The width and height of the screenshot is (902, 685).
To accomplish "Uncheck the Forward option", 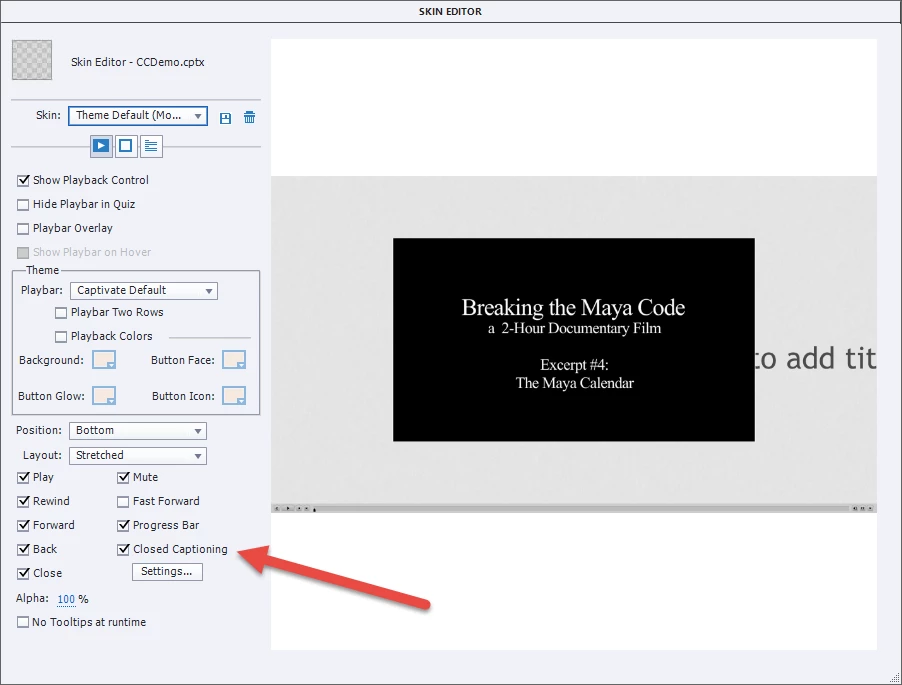I will pos(24,526).
